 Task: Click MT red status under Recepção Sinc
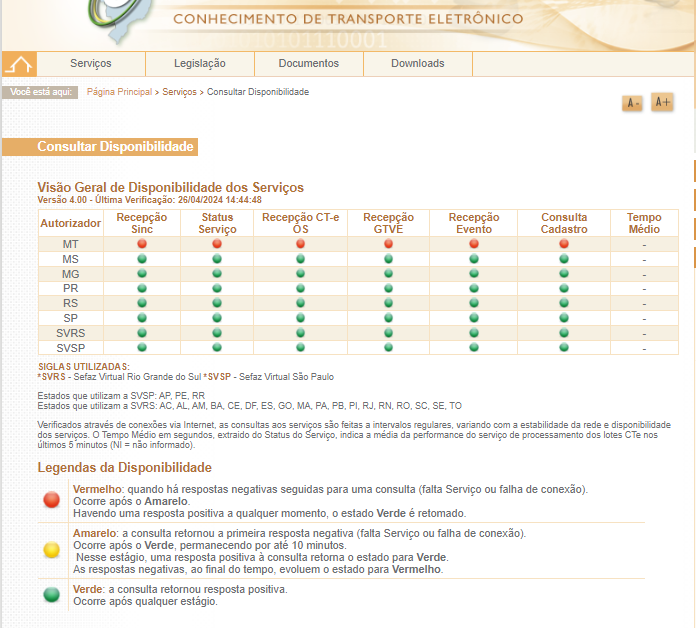click(x=142, y=244)
